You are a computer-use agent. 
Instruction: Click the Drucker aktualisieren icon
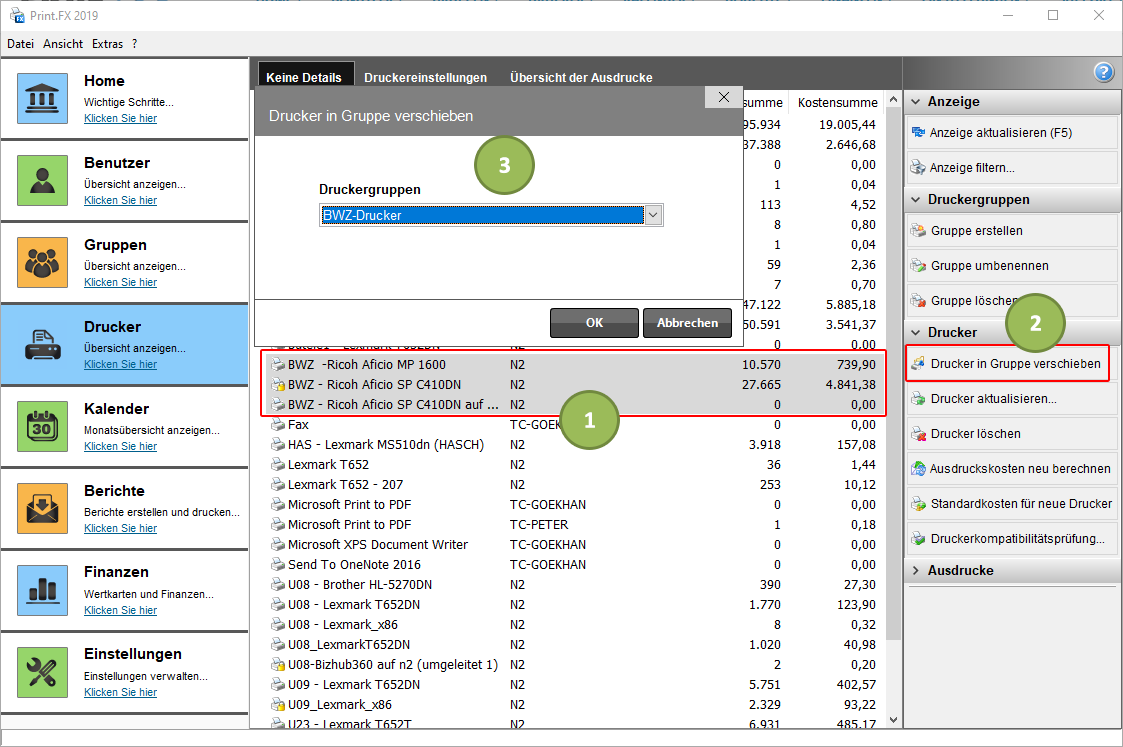pyautogui.click(x=918, y=399)
